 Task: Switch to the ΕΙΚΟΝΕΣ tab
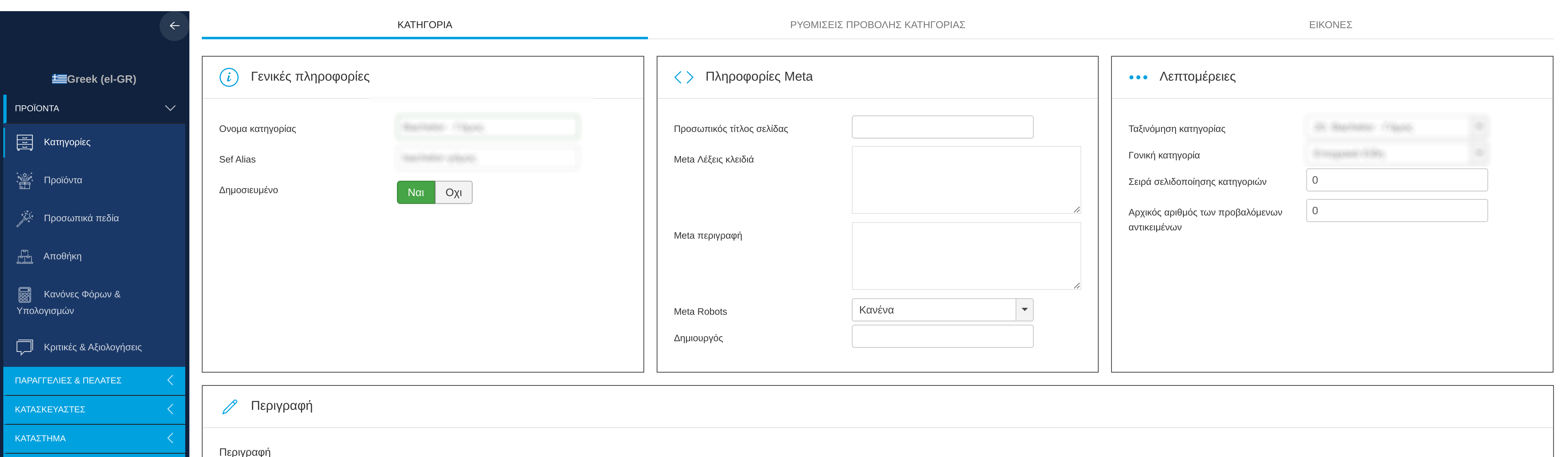(1331, 25)
